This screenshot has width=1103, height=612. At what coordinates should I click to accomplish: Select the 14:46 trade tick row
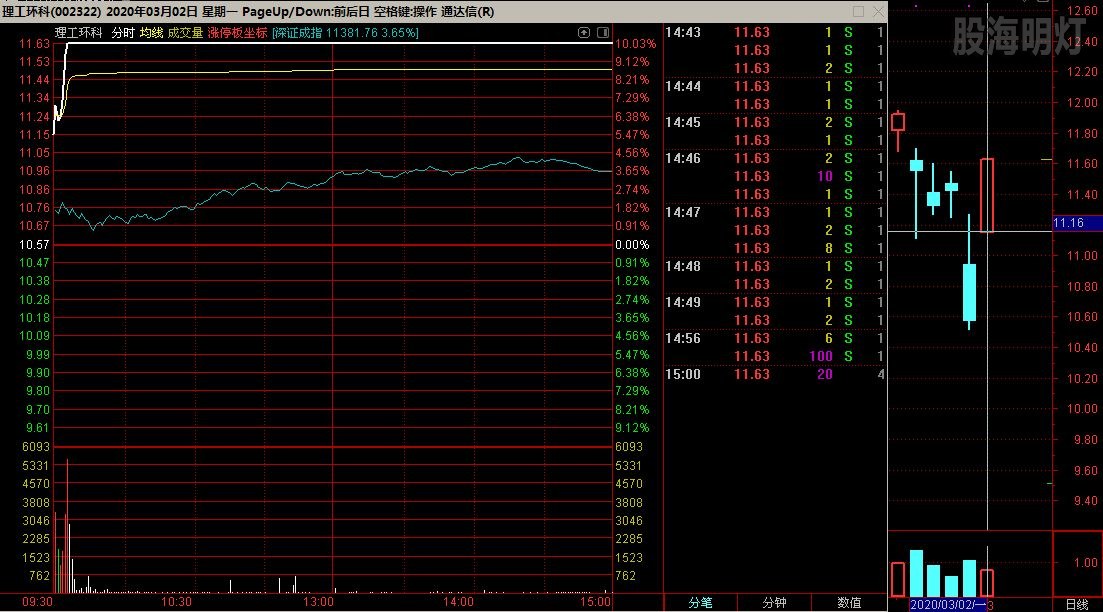pos(774,158)
